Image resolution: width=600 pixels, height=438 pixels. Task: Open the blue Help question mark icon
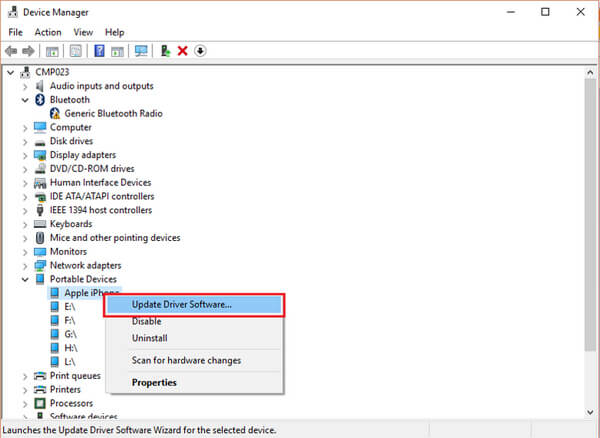(x=99, y=51)
